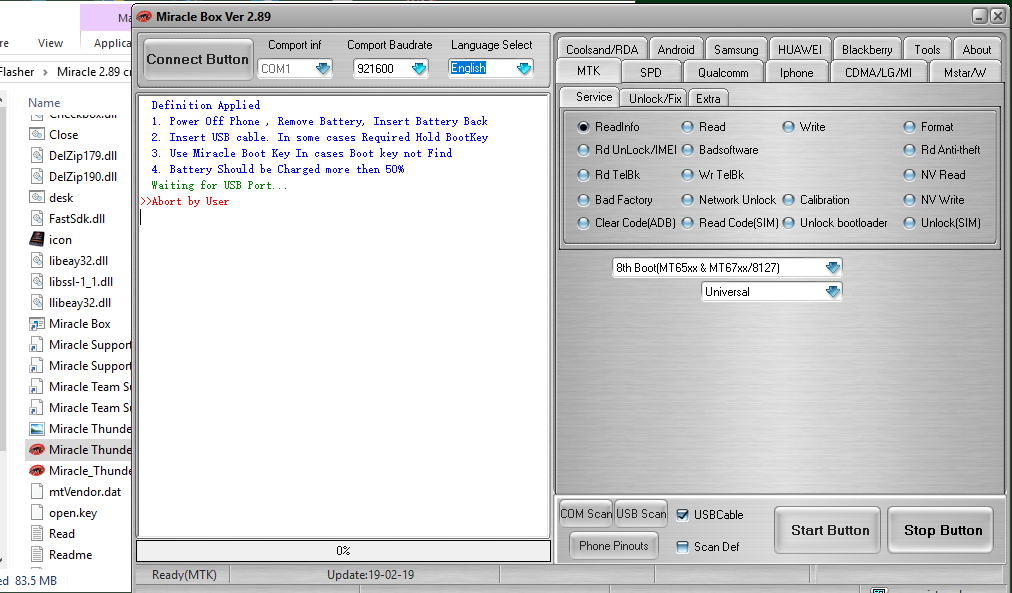This screenshot has width=1012, height=593.
Task: Click the Connect Button
Action: coord(197,59)
